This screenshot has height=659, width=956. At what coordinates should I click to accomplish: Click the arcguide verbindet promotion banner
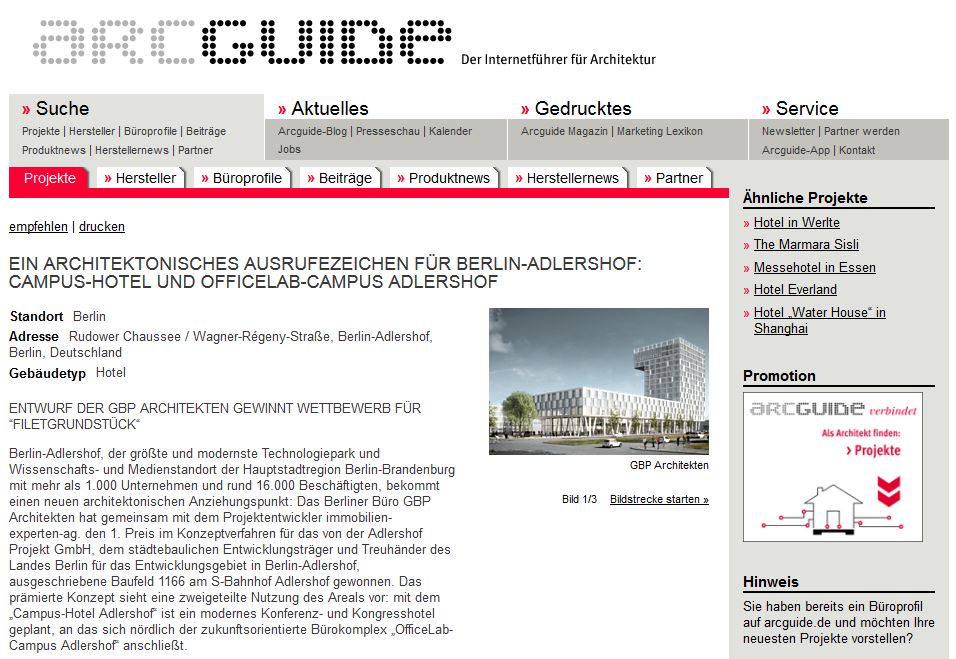pyautogui.click(x=833, y=468)
